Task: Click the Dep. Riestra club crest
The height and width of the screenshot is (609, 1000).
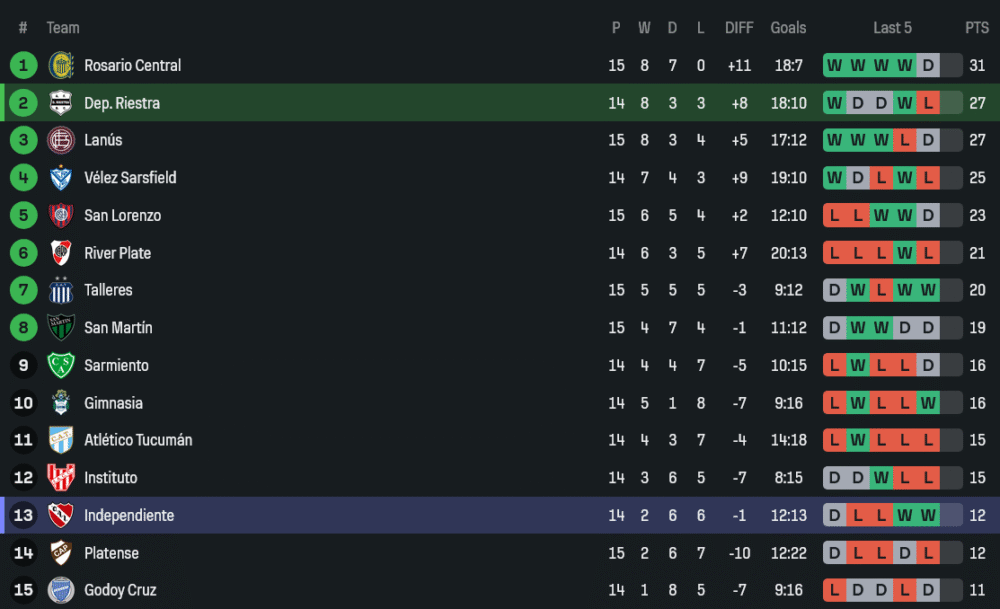Action: click(x=61, y=103)
